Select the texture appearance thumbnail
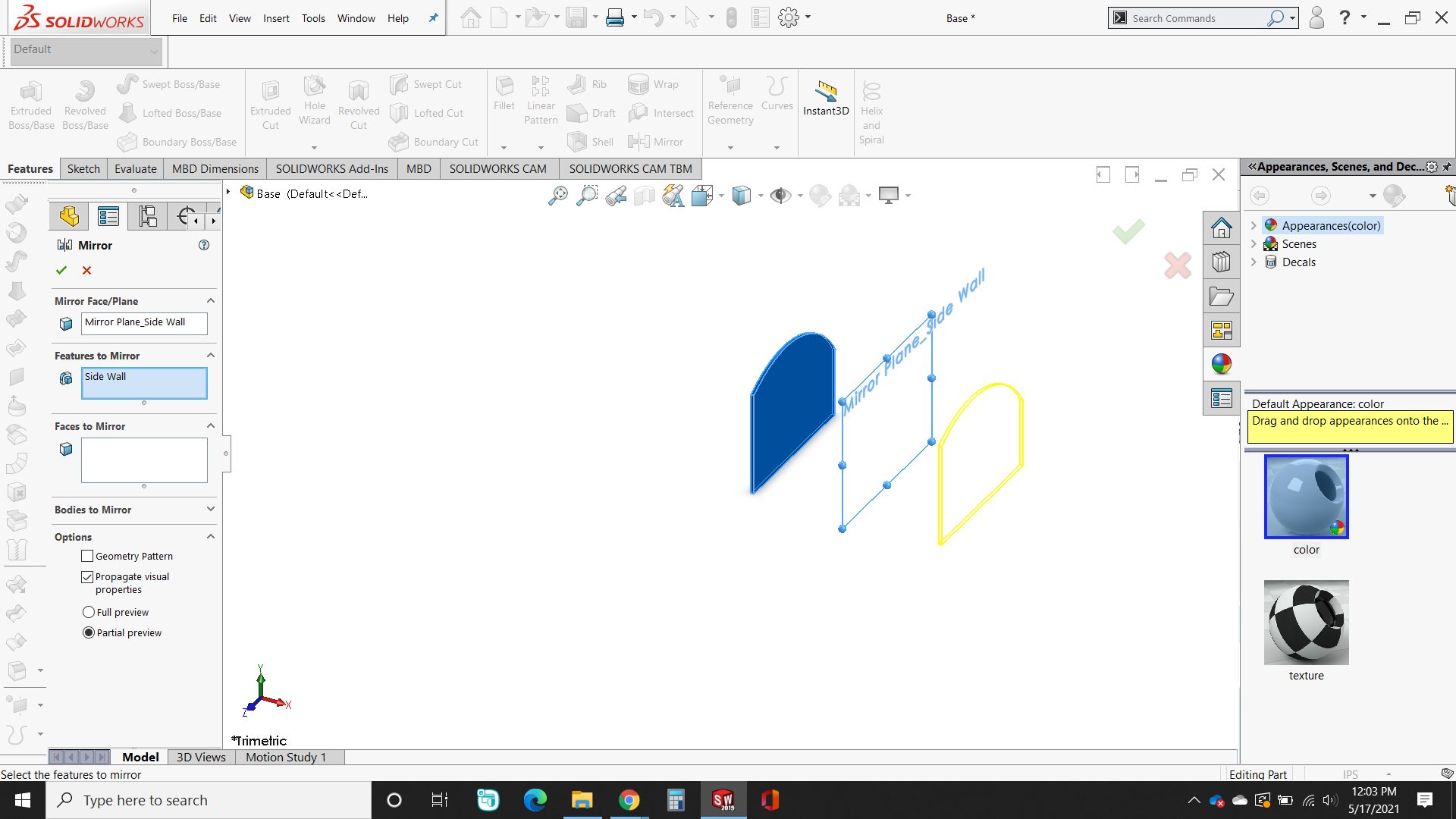 (x=1306, y=623)
